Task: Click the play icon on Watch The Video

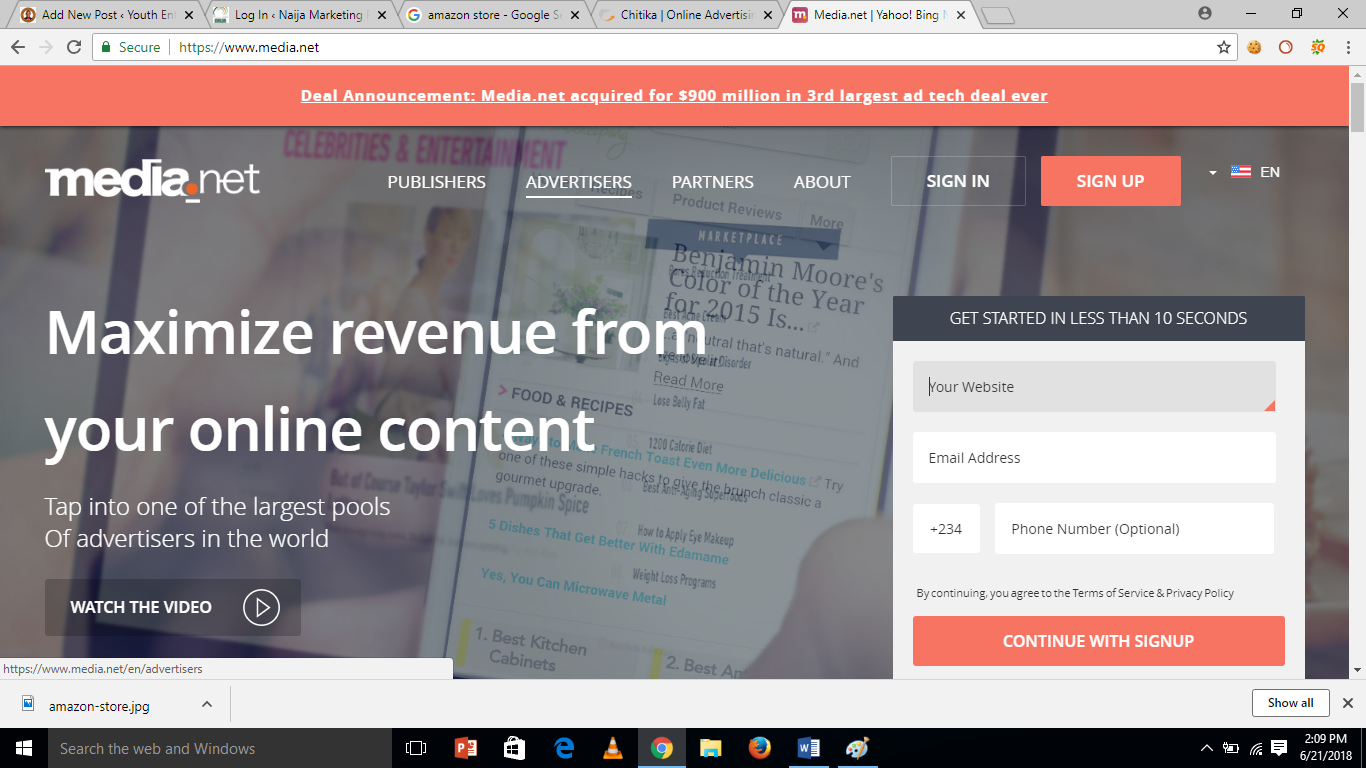Action: (261, 607)
